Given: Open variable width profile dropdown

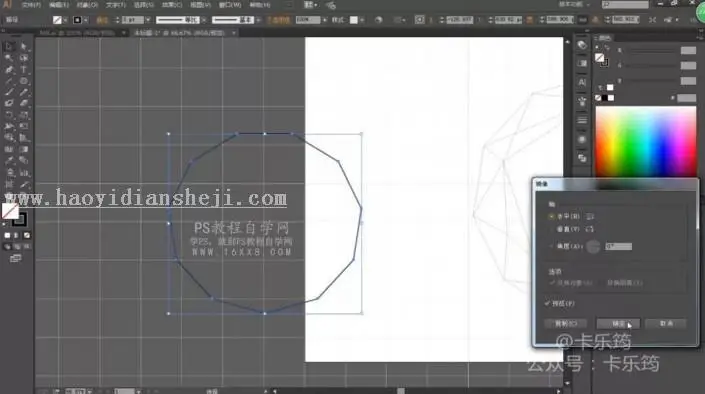Looking at the screenshot, I should coord(204,20).
